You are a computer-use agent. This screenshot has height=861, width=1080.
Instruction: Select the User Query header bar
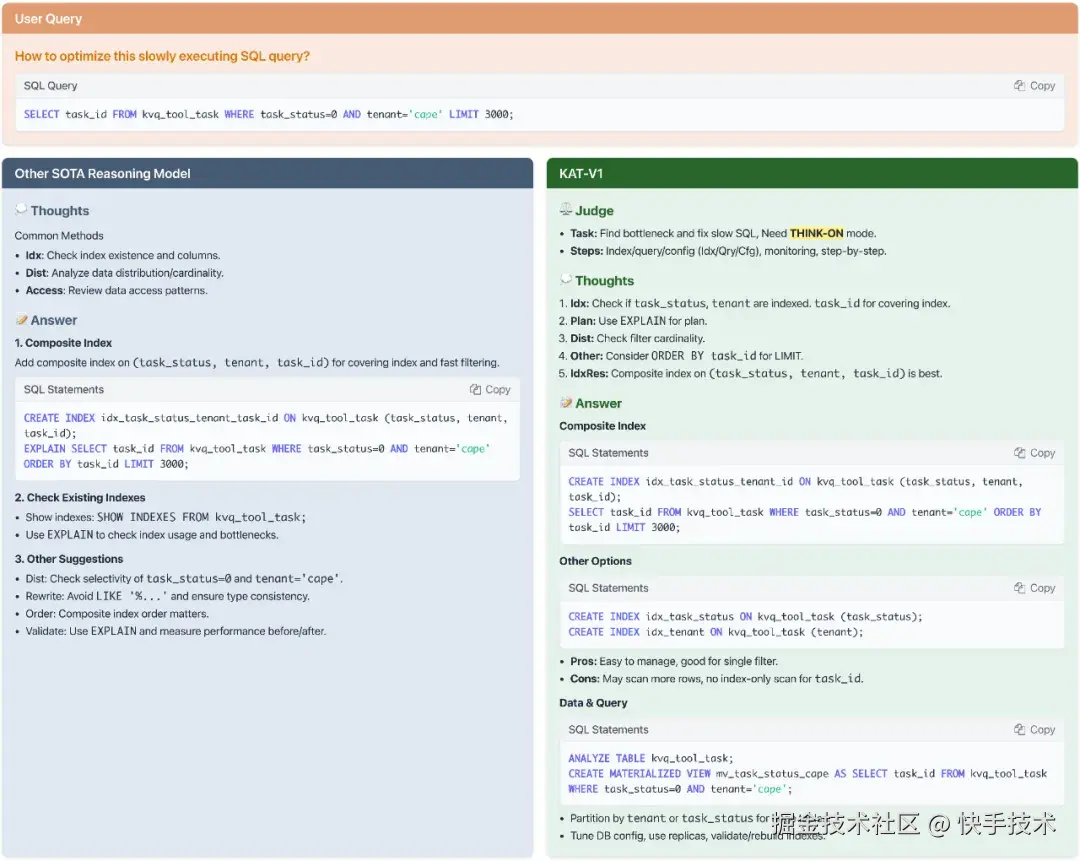tap(540, 19)
